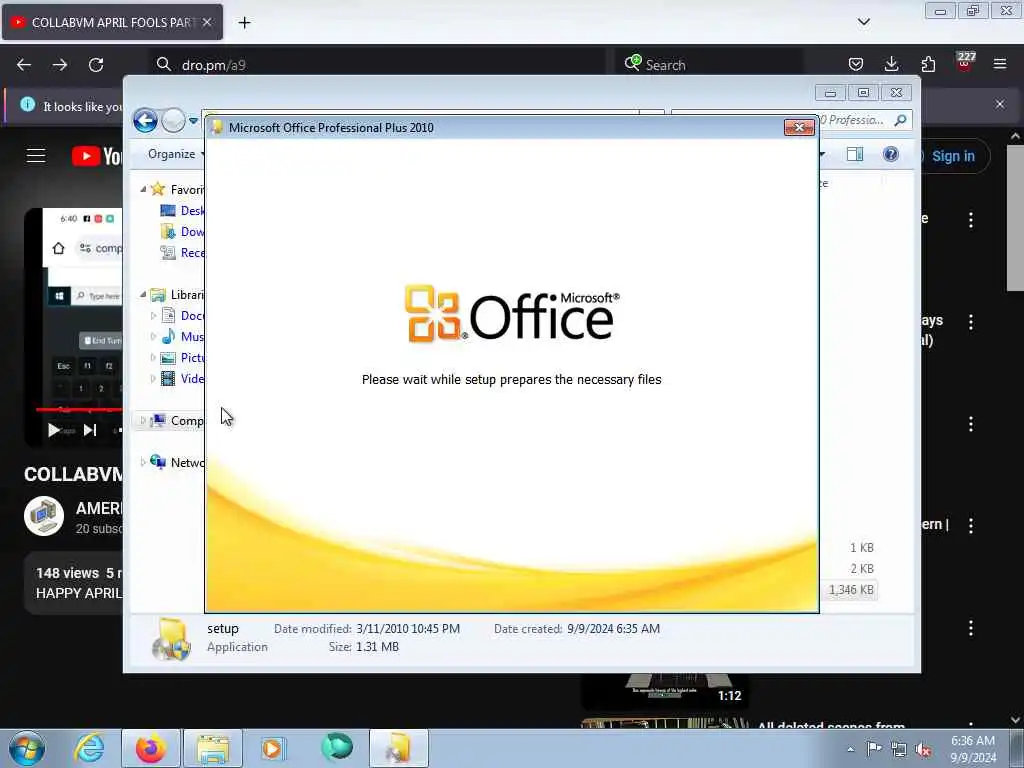Open the Firefox downloads panel
This screenshot has width=1024, height=768.
(891, 64)
